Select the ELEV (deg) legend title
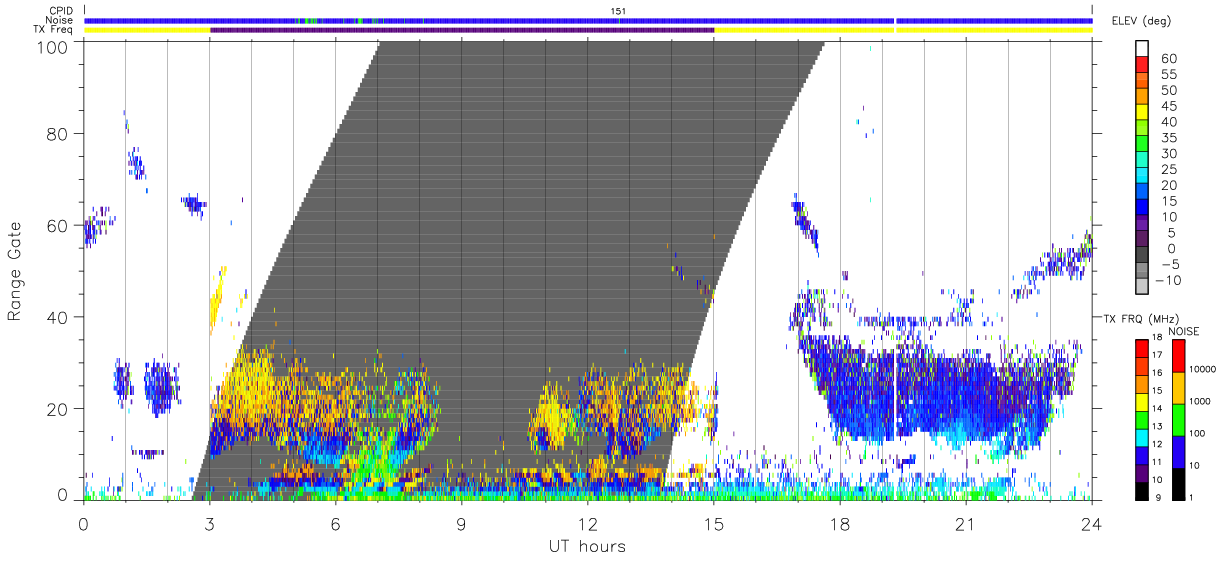This screenshot has width=1228, height=567. pos(1141,21)
